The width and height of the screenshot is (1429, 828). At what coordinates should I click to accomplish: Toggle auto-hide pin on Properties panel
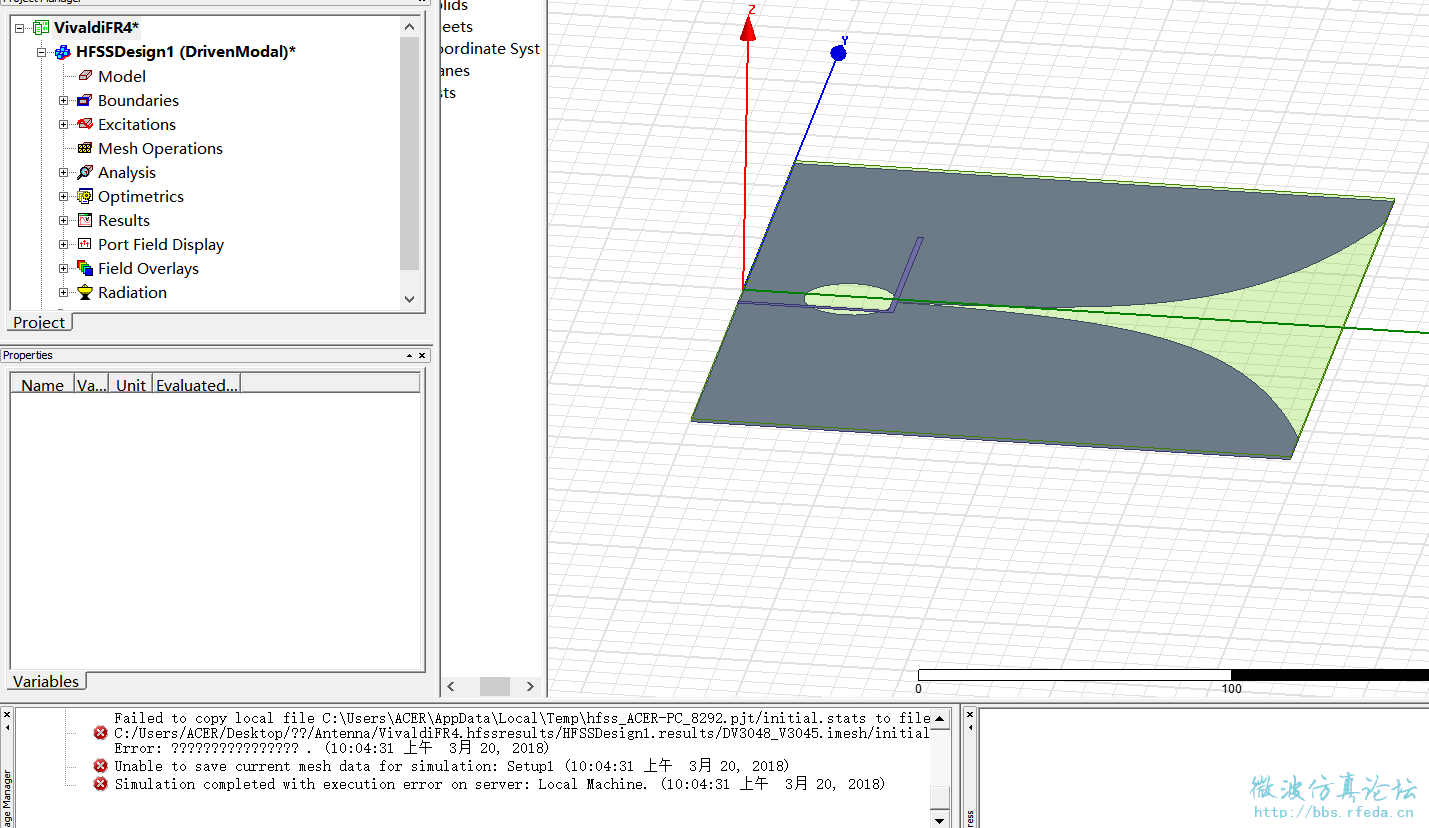(x=409, y=355)
